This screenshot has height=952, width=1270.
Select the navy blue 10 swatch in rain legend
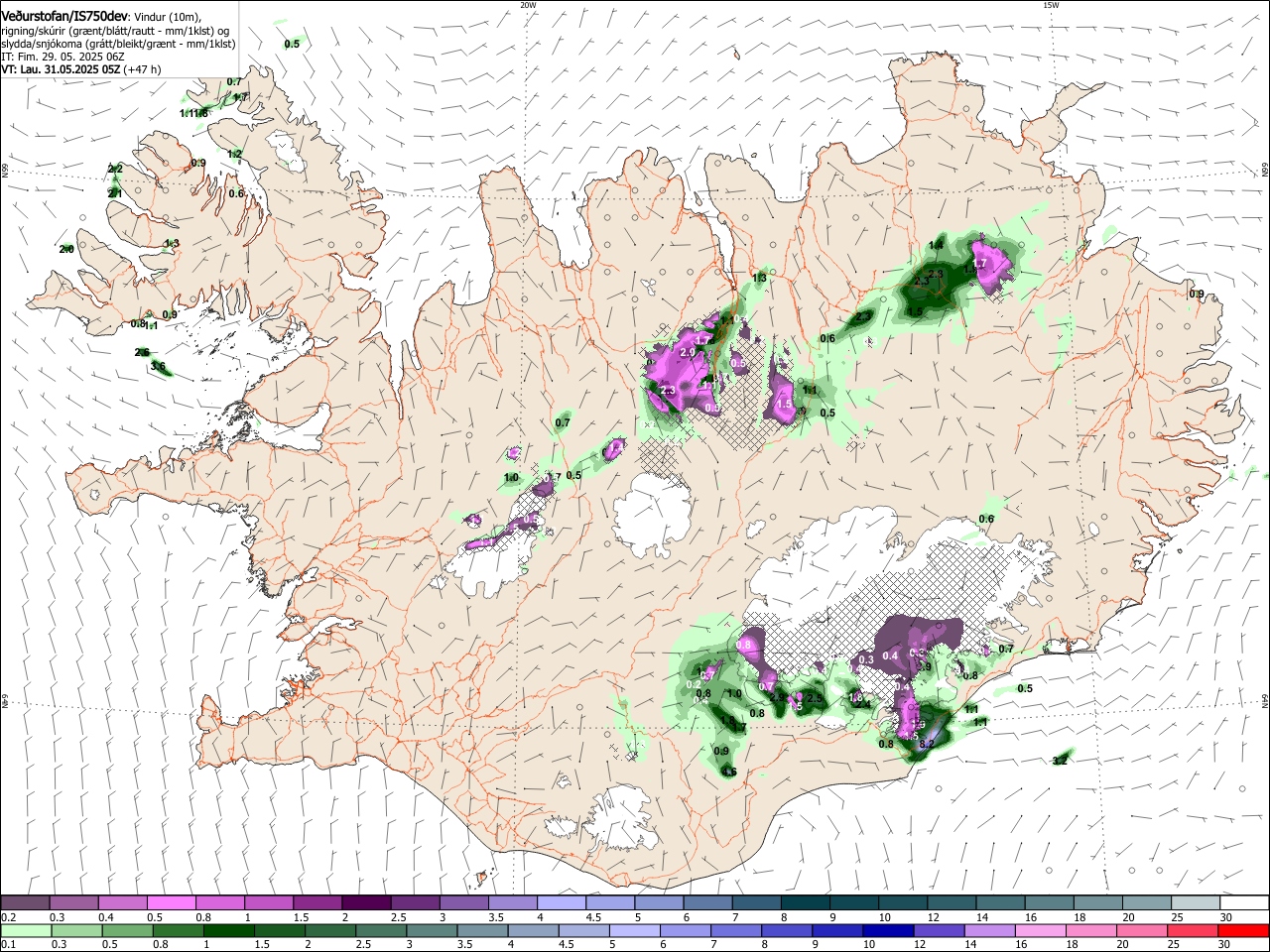(888, 931)
